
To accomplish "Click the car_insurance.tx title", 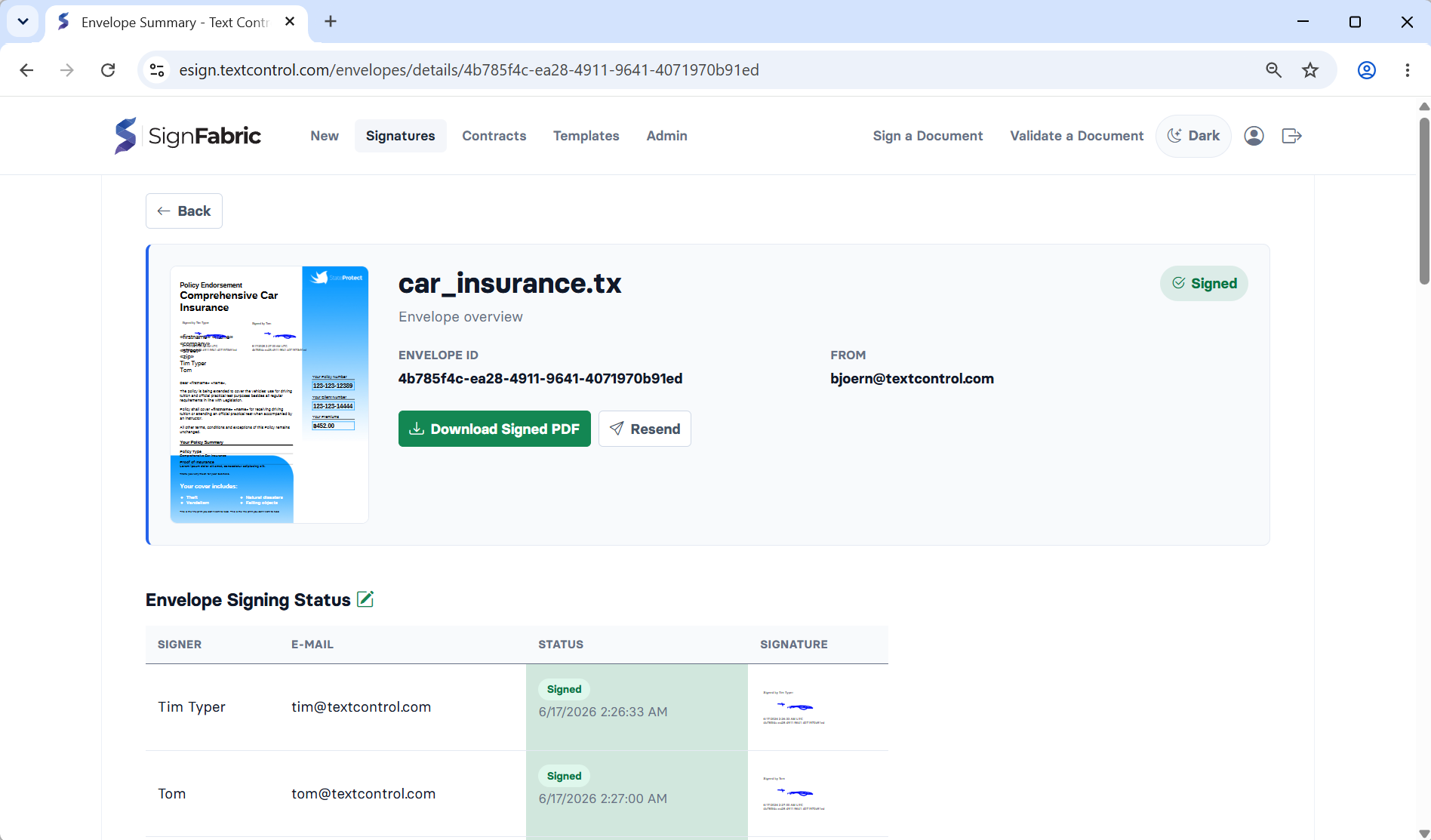I will tap(510, 284).
